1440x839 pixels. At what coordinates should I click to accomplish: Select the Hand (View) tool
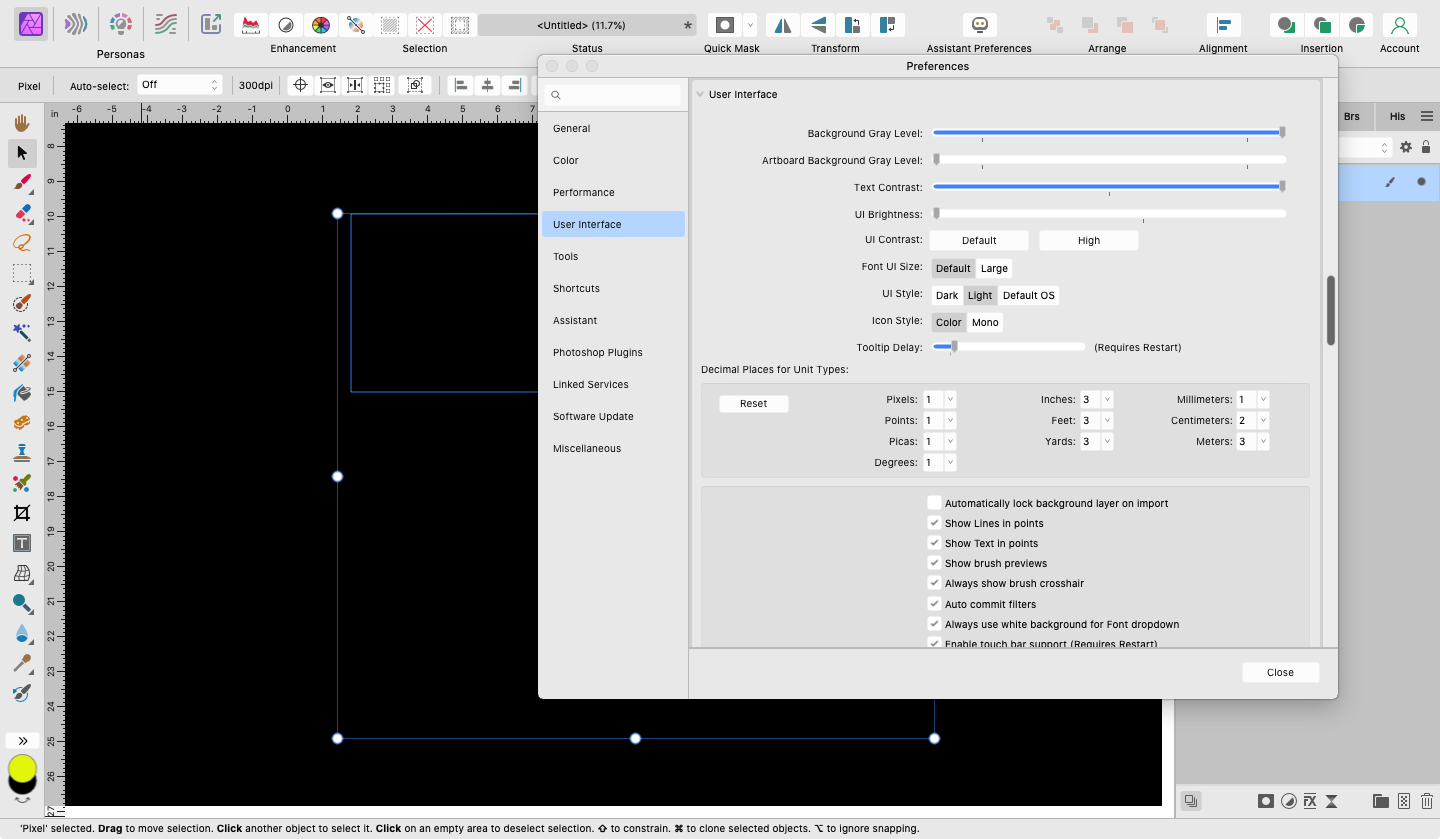click(22, 123)
